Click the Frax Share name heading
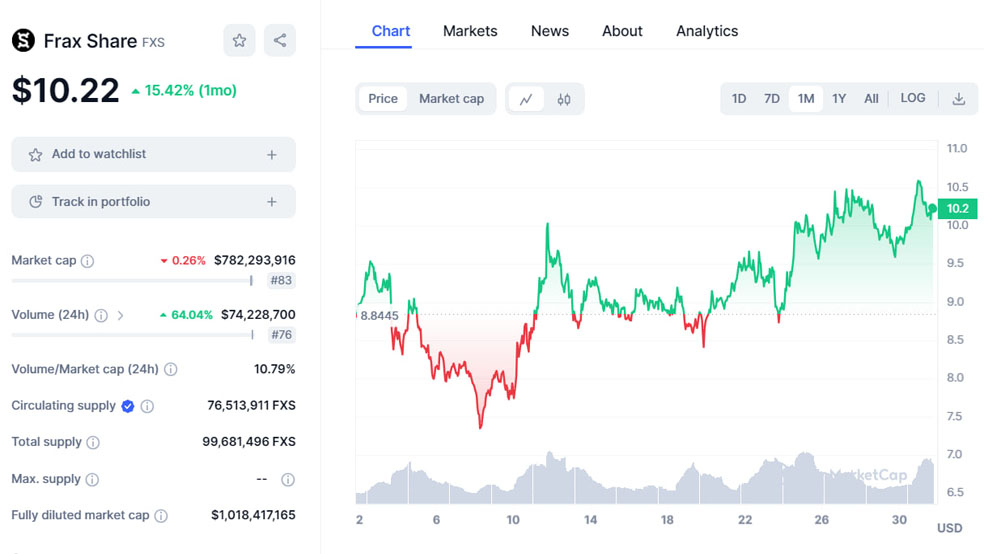 click(x=90, y=41)
